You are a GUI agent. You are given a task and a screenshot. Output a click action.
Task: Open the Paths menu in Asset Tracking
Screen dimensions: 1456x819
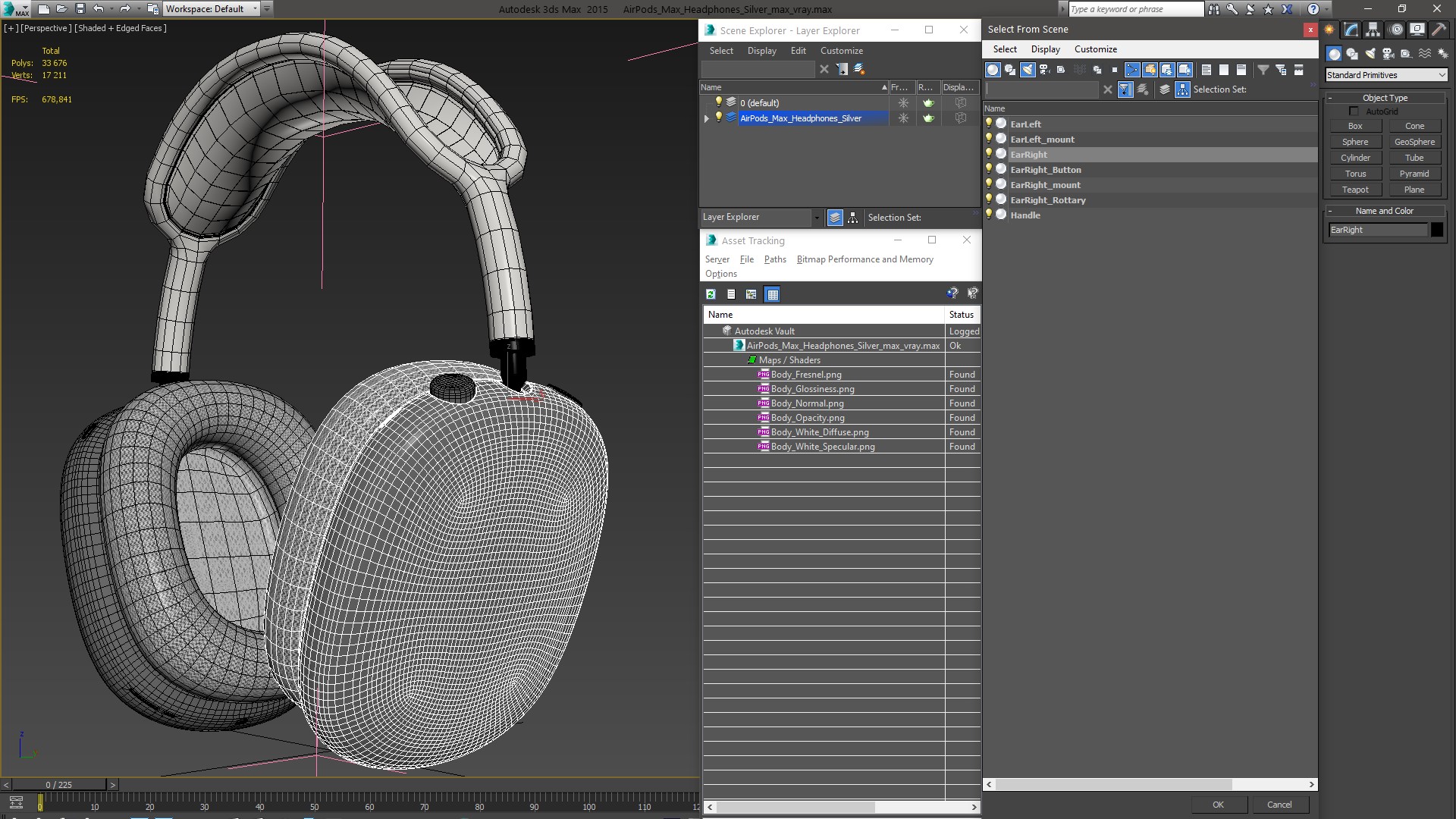click(775, 259)
